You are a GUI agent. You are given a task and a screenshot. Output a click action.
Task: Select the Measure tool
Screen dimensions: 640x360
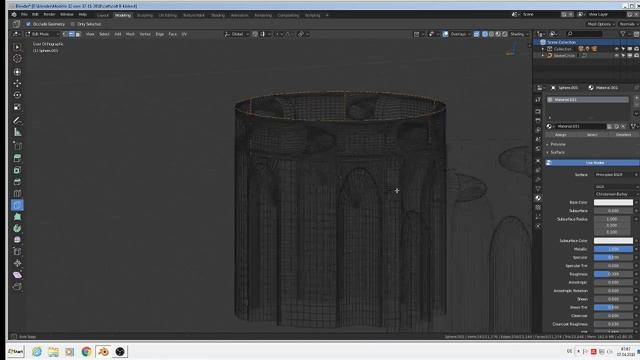pyautogui.click(x=17, y=132)
